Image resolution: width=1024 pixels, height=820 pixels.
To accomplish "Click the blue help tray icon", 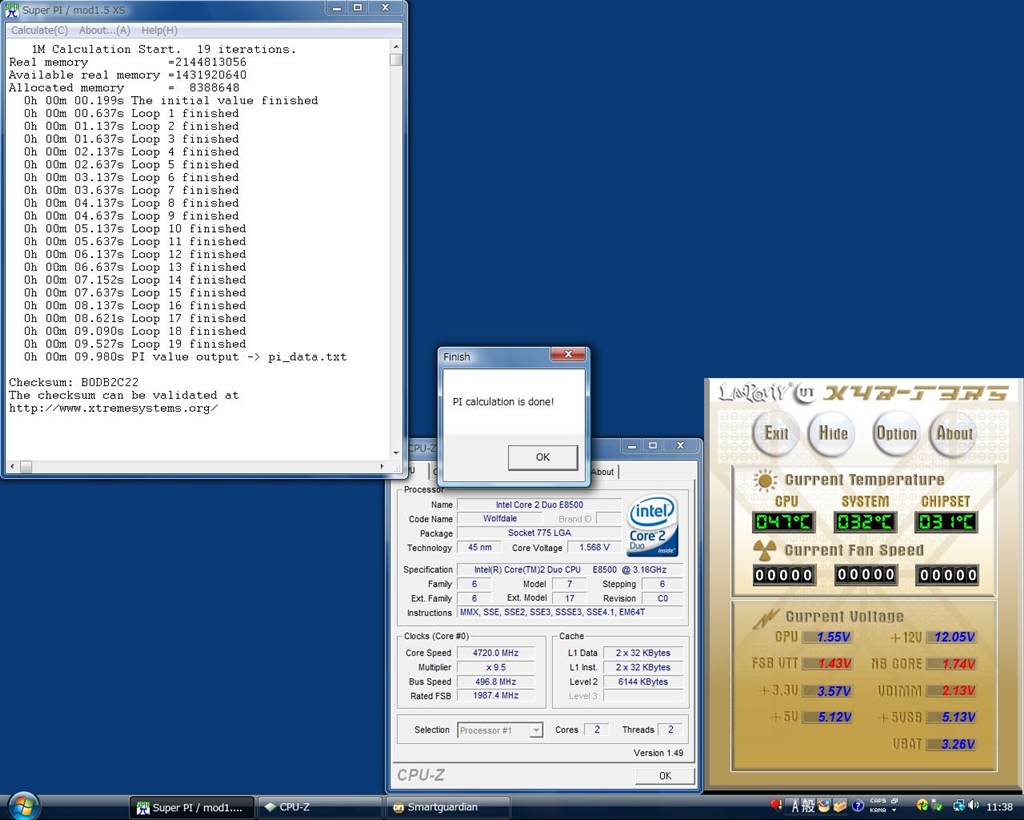I will [x=858, y=806].
